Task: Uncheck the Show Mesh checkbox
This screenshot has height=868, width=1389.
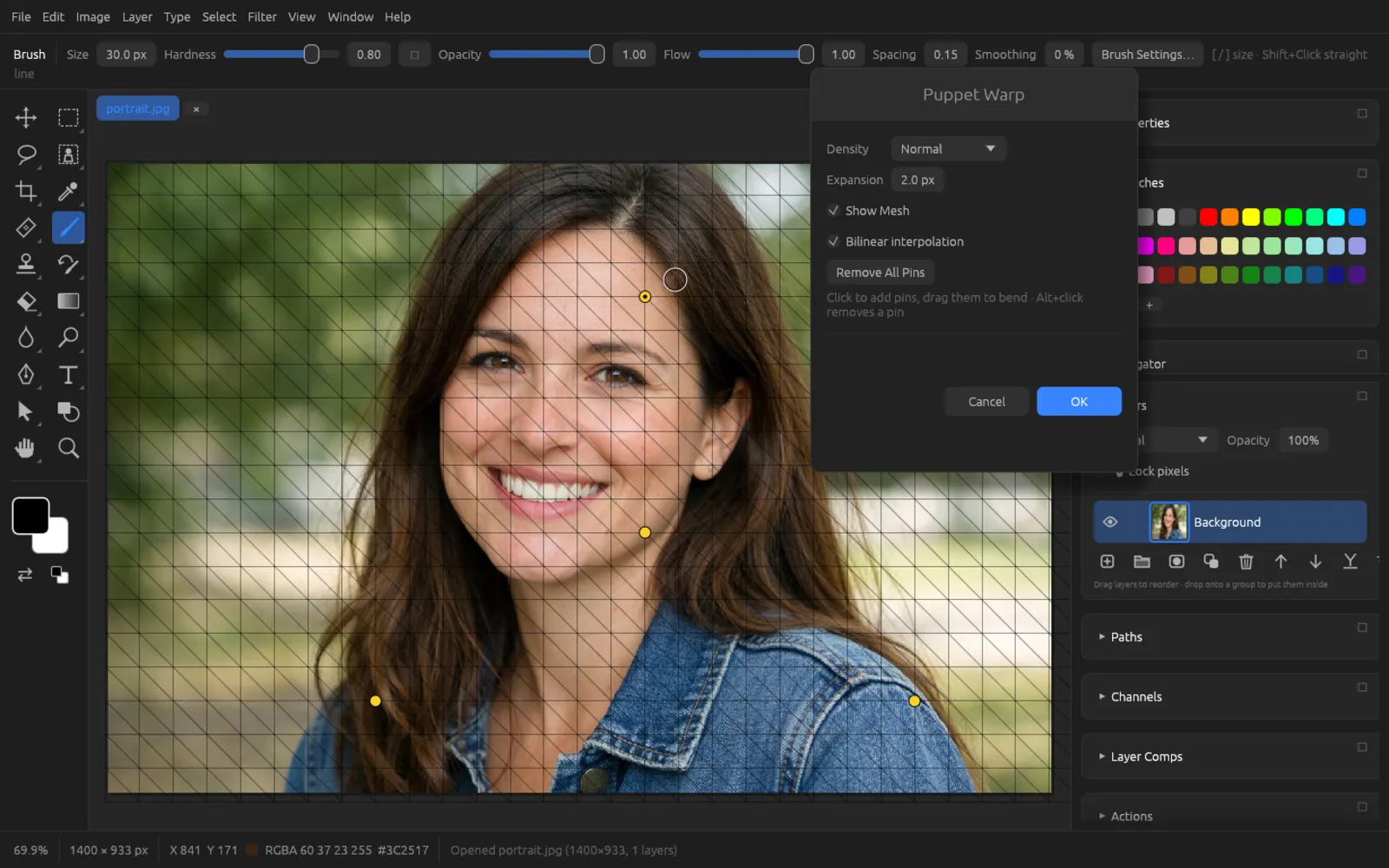Action: tap(833, 211)
